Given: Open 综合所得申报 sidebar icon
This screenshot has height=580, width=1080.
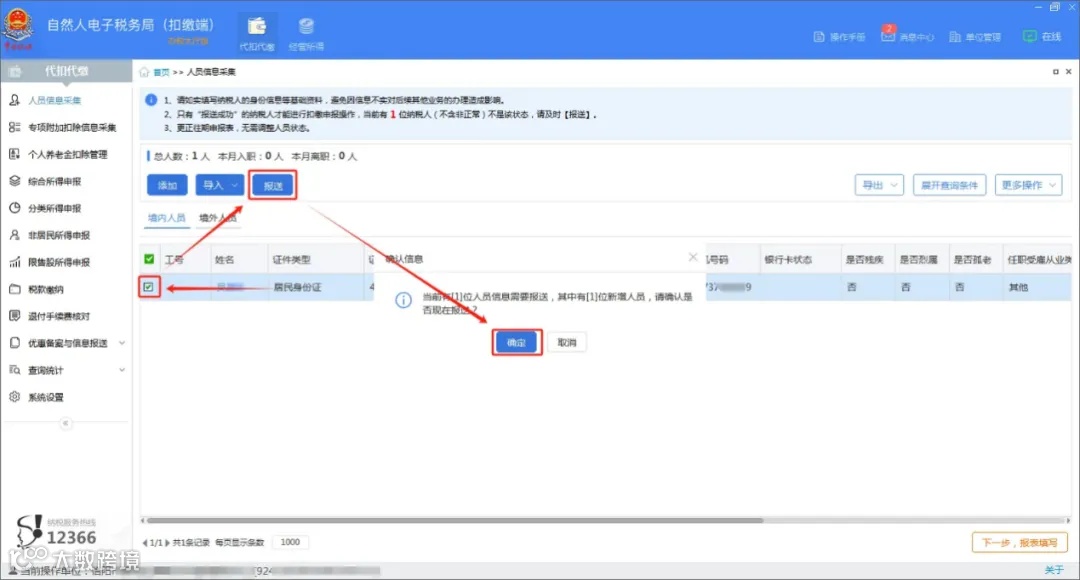Looking at the screenshot, I should click(x=14, y=181).
